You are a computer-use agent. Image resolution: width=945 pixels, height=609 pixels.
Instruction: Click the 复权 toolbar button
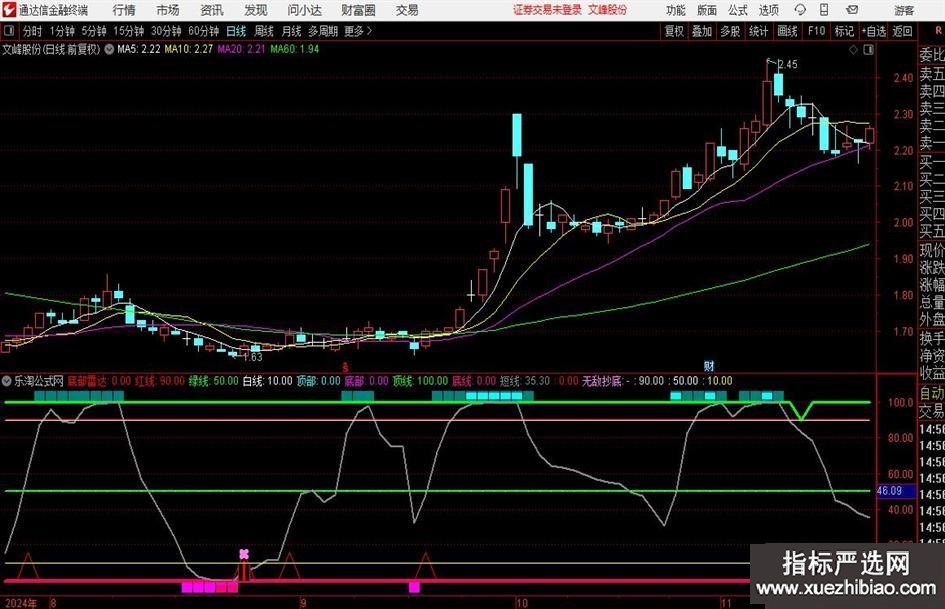coord(674,31)
